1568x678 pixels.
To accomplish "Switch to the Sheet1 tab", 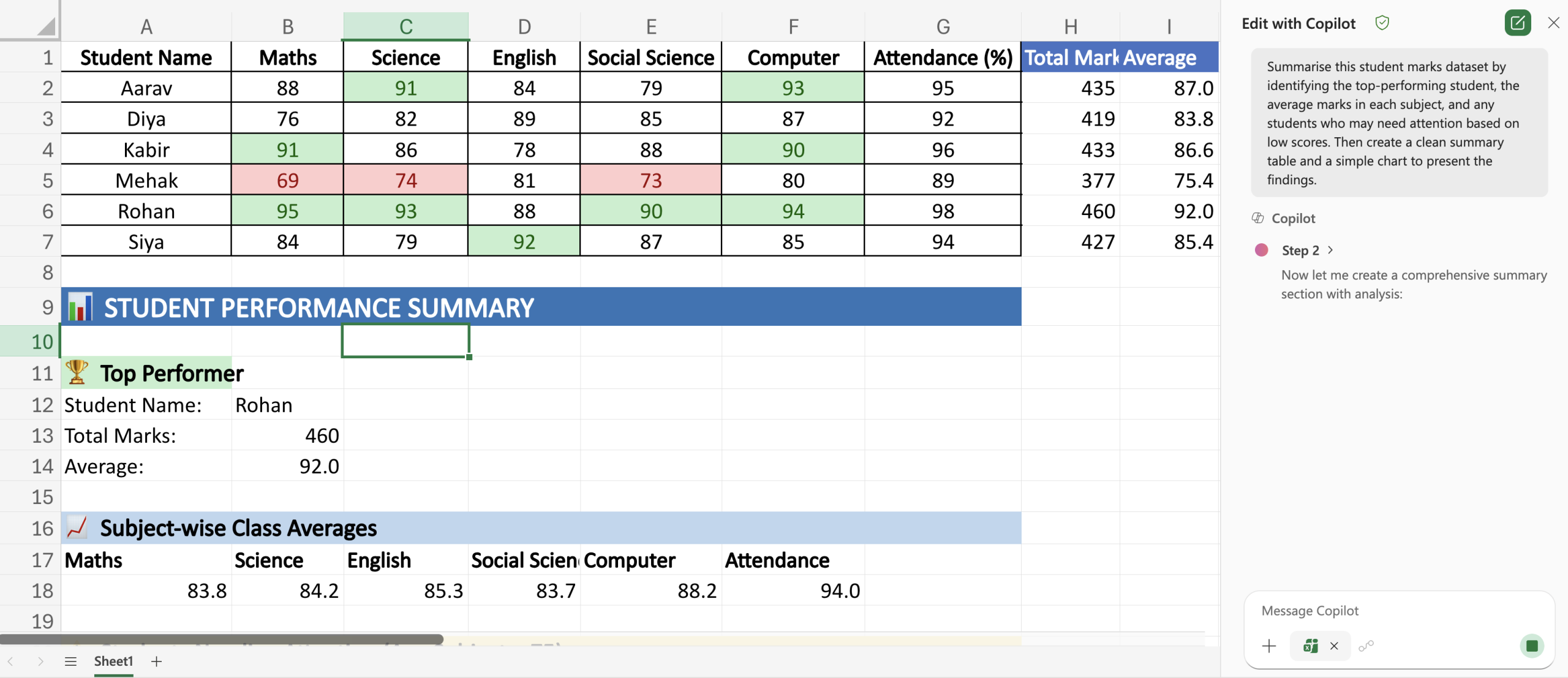I will tap(113, 661).
